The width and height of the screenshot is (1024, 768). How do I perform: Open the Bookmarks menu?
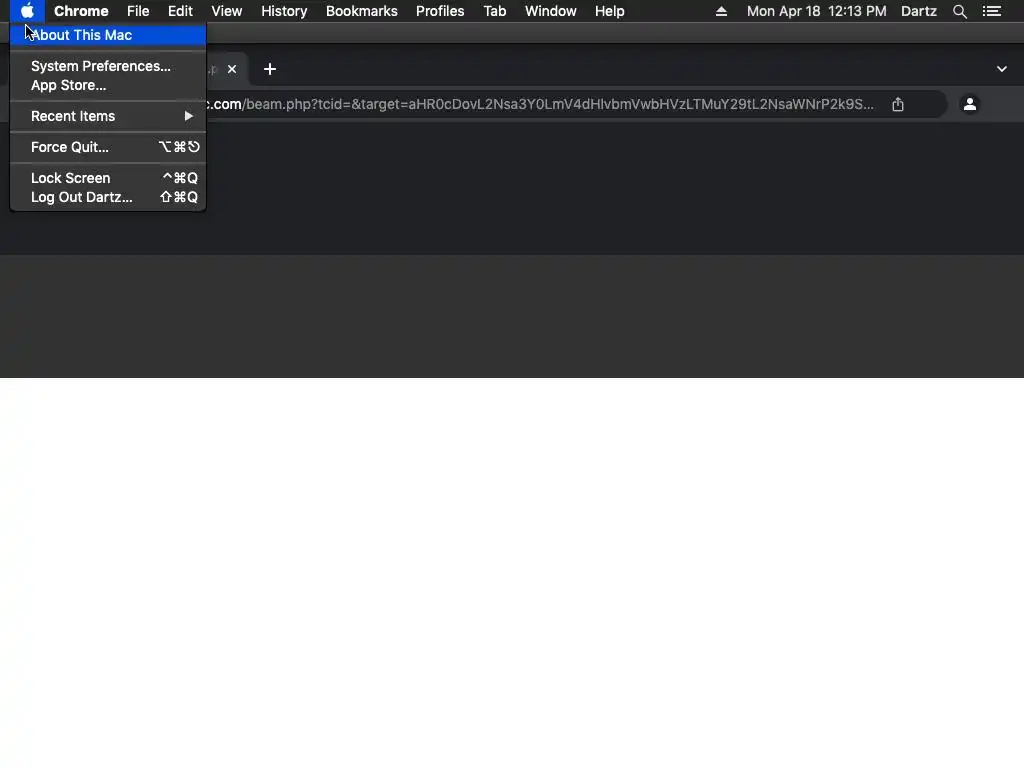[x=362, y=11]
